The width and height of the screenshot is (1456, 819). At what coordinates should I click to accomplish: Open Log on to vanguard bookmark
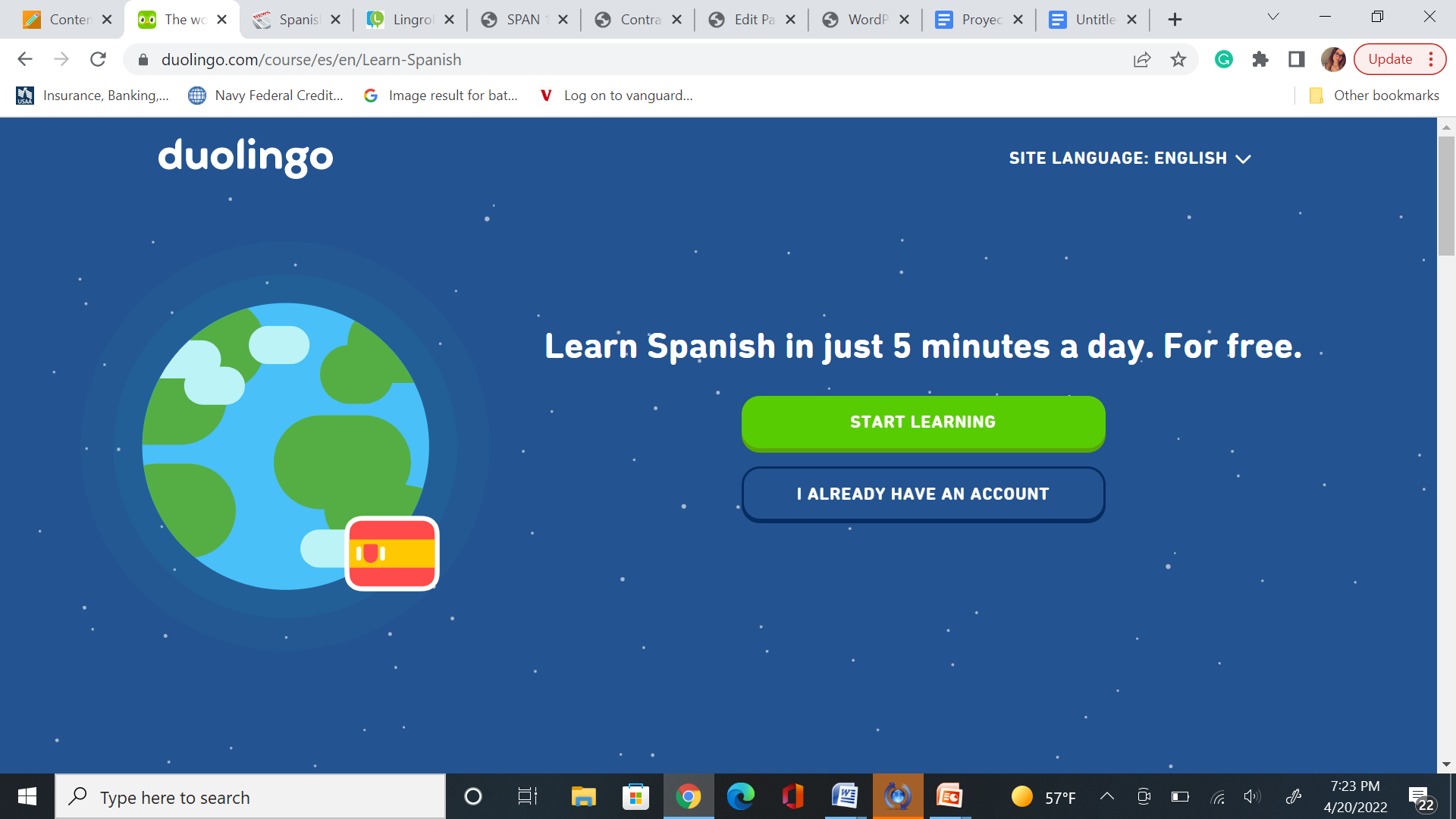tap(616, 96)
